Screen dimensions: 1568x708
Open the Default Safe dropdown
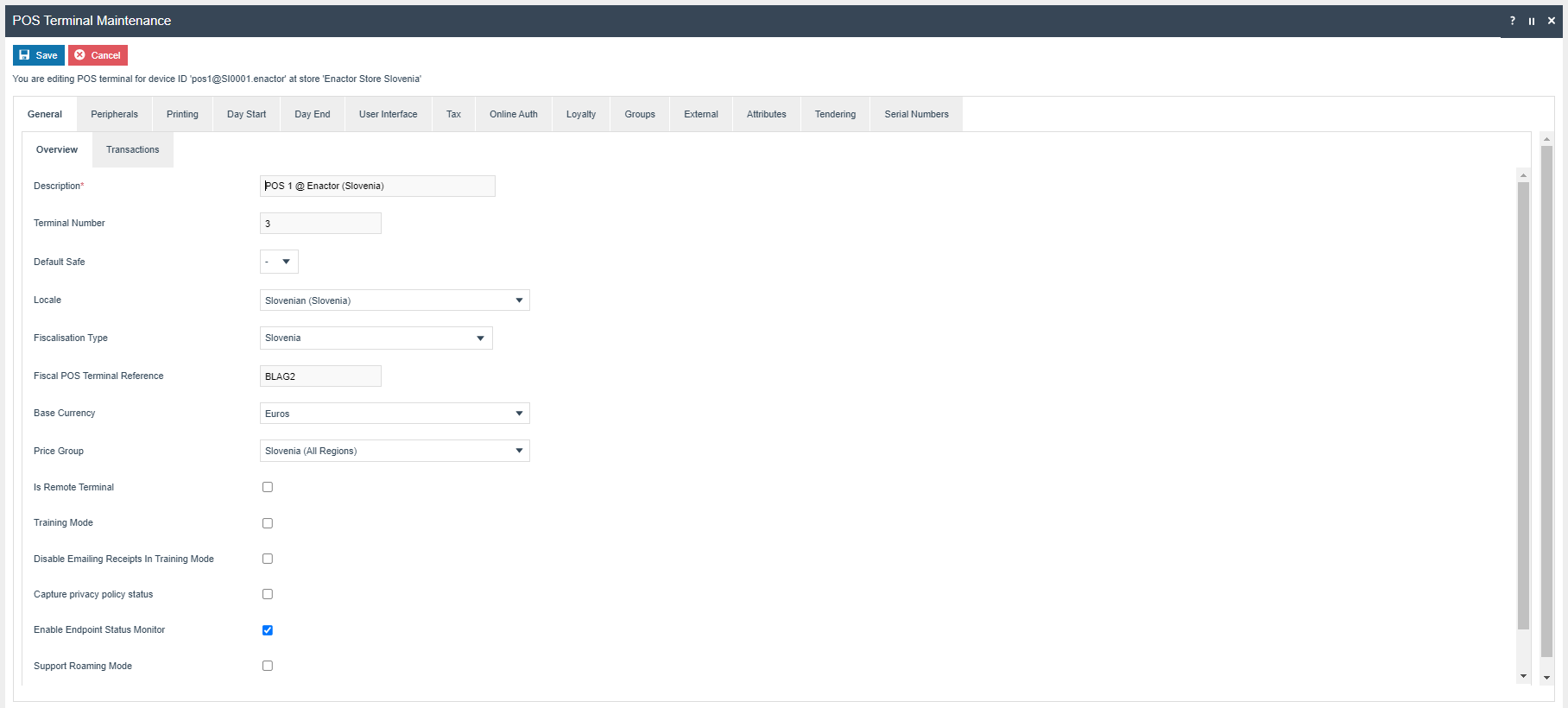(x=279, y=262)
